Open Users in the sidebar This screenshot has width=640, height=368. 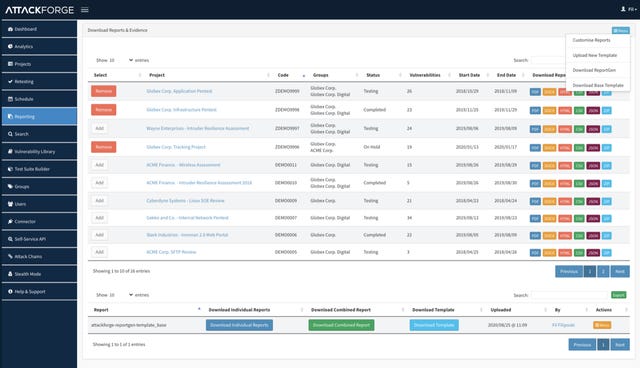point(39,204)
